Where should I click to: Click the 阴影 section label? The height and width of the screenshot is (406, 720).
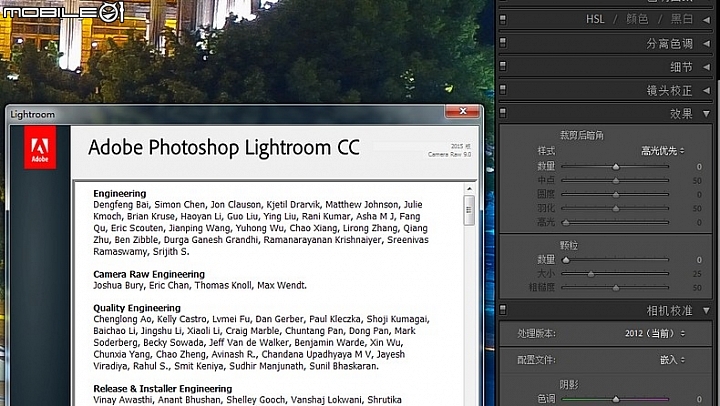[569, 385]
